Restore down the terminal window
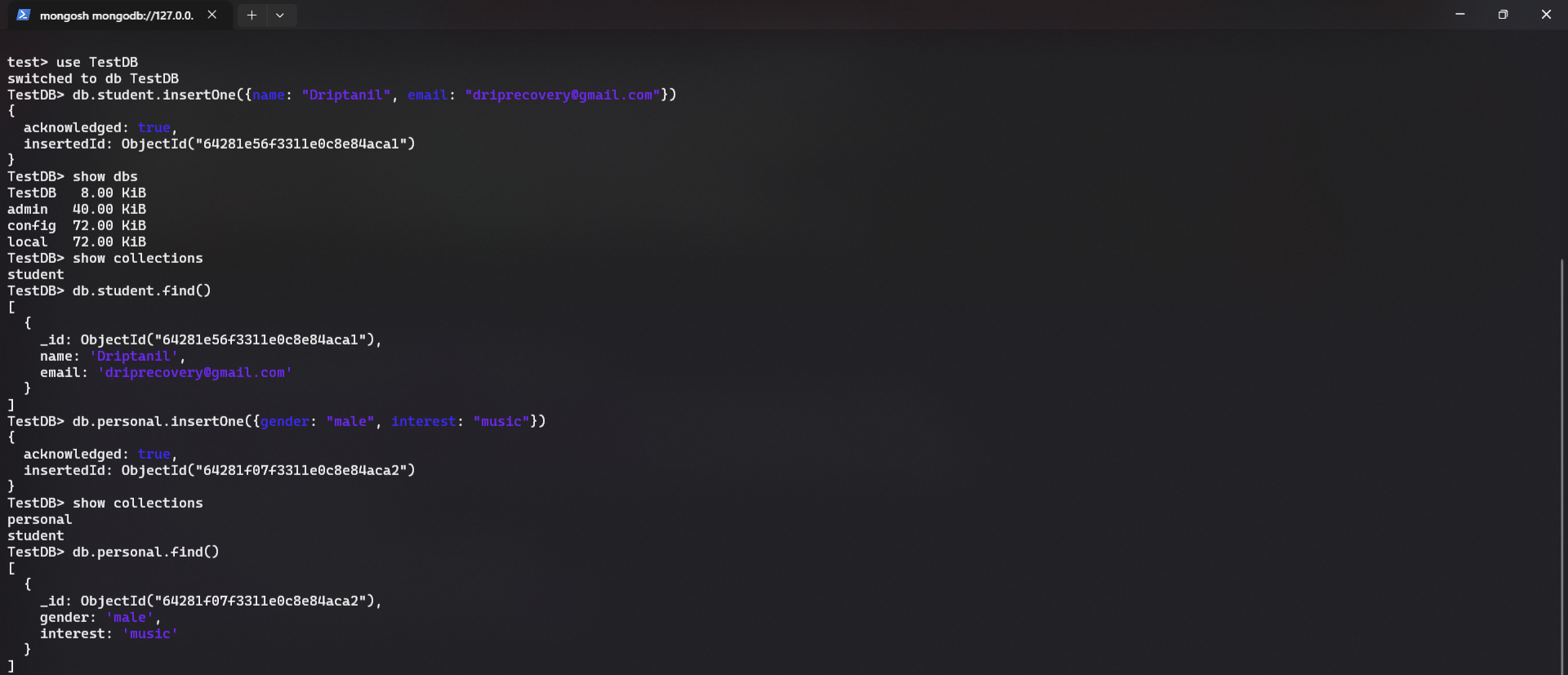The image size is (1568, 675). click(x=1503, y=15)
